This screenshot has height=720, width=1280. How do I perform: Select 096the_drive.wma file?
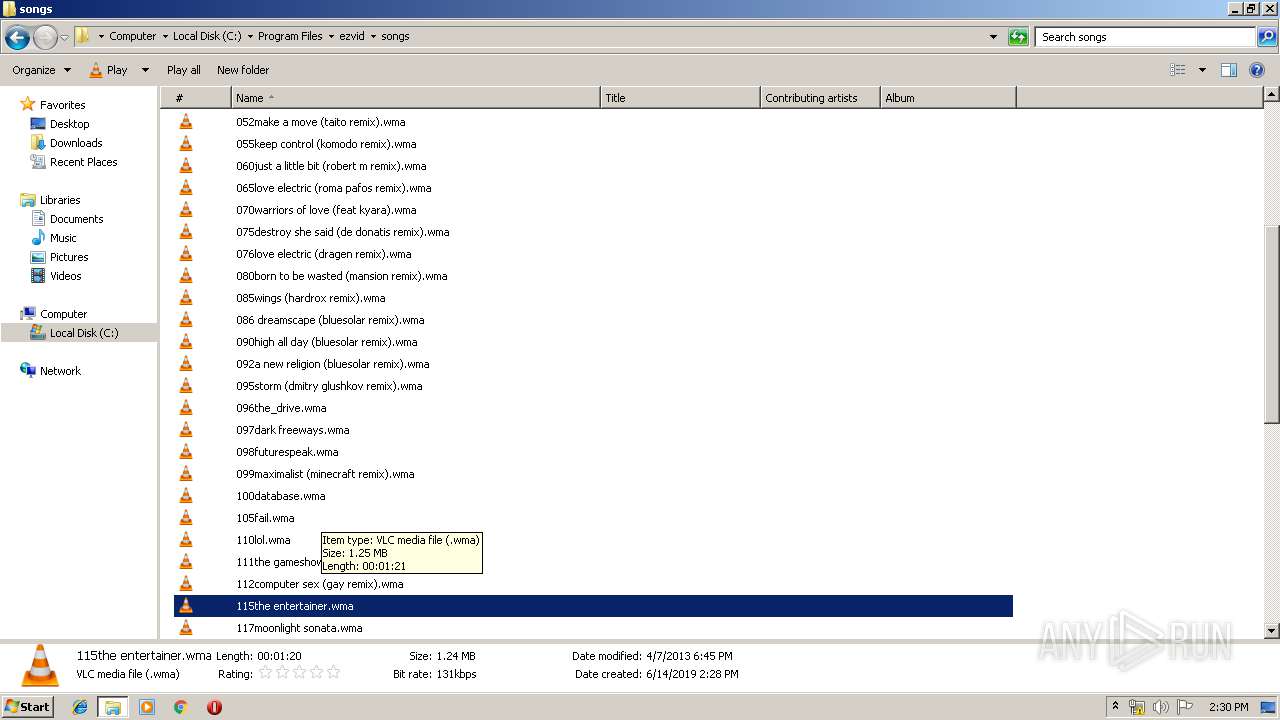[x=281, y=408]
